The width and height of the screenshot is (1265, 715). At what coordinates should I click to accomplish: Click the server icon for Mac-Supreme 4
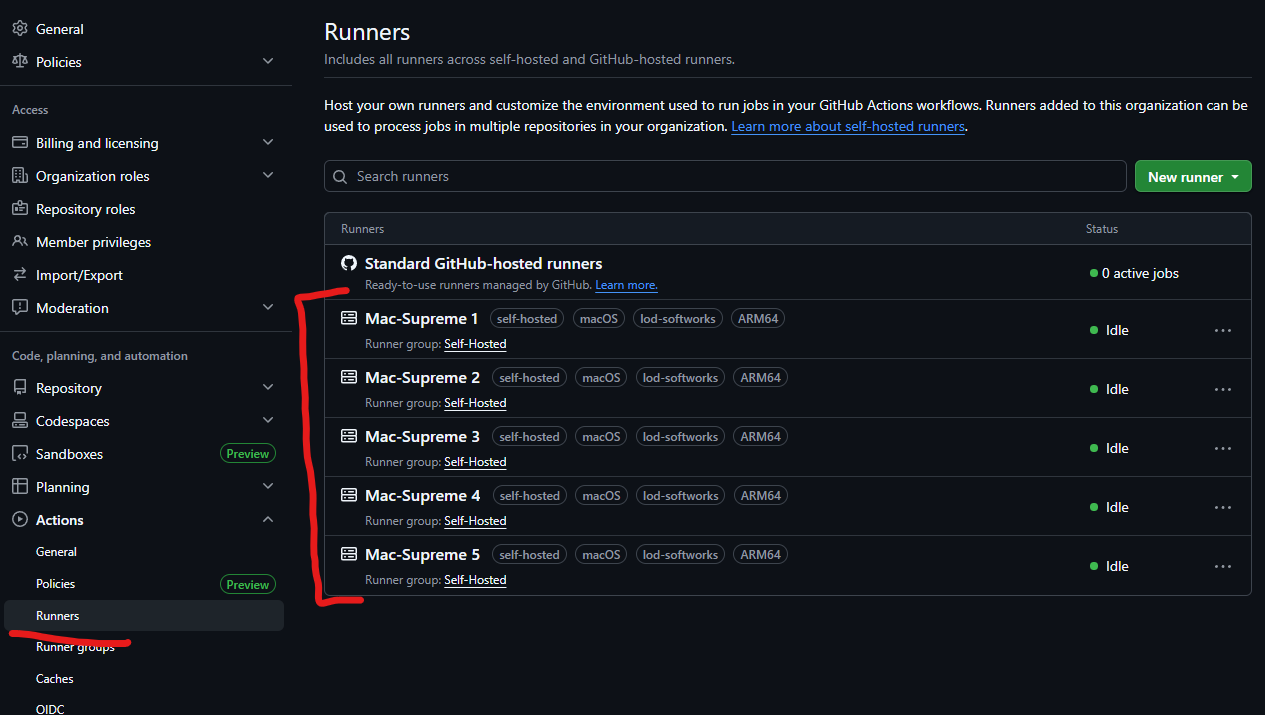(x=349, y=496)
